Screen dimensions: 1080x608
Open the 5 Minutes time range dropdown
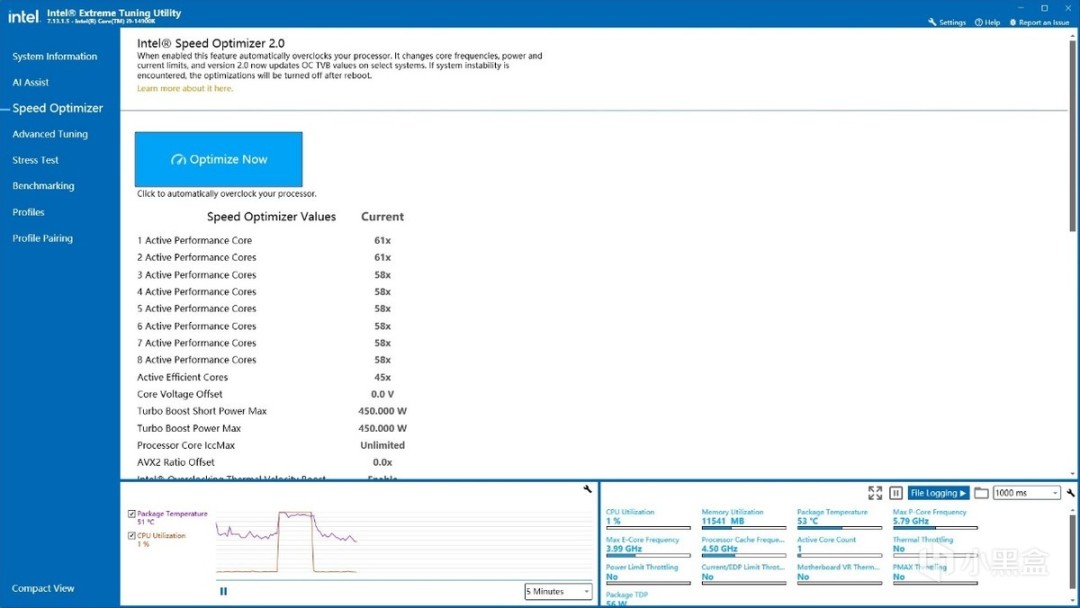tap(558, 591)
